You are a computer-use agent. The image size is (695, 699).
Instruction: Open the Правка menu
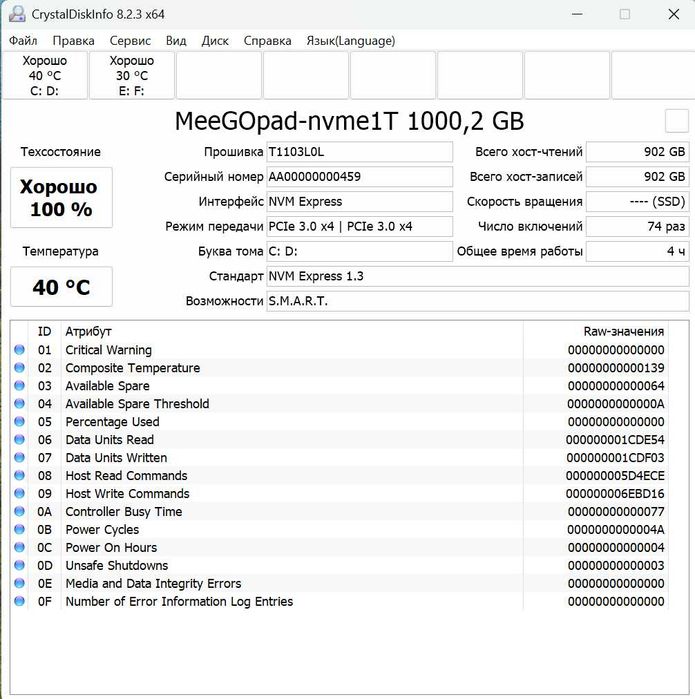click(x=74, y=41)
